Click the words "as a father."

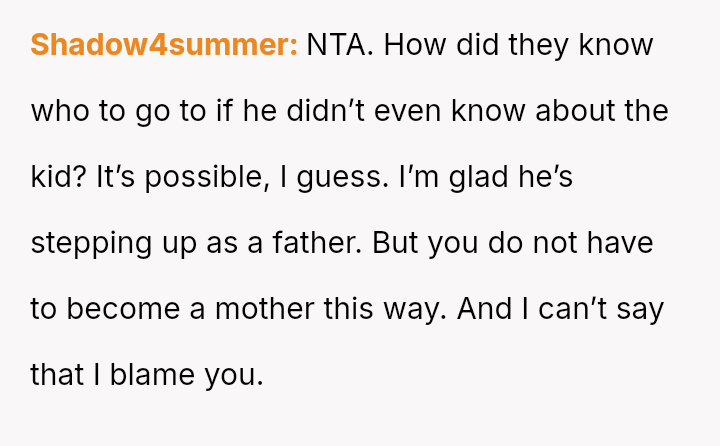click(x=284, y=243)
